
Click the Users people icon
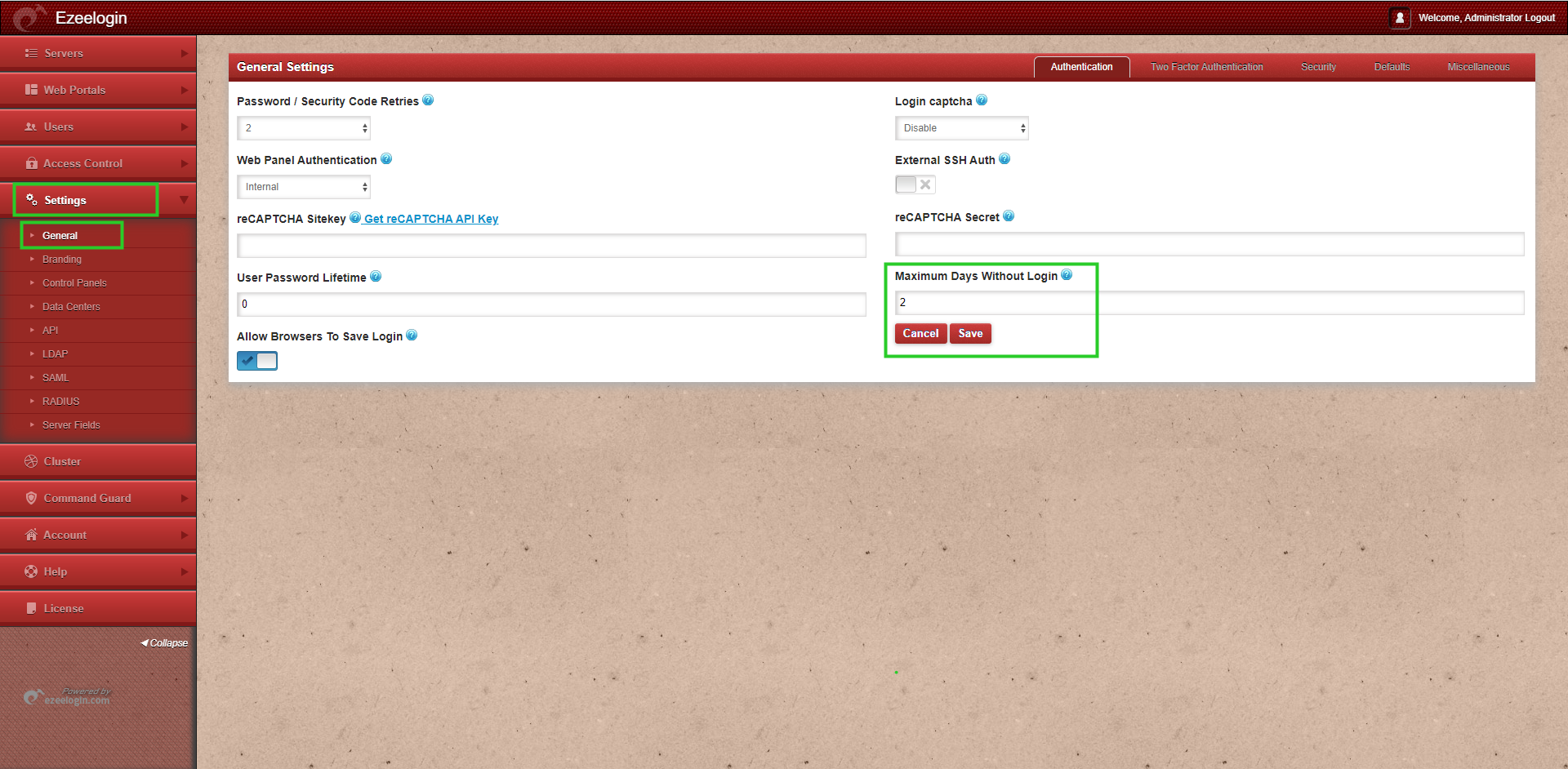pos(31,127)
